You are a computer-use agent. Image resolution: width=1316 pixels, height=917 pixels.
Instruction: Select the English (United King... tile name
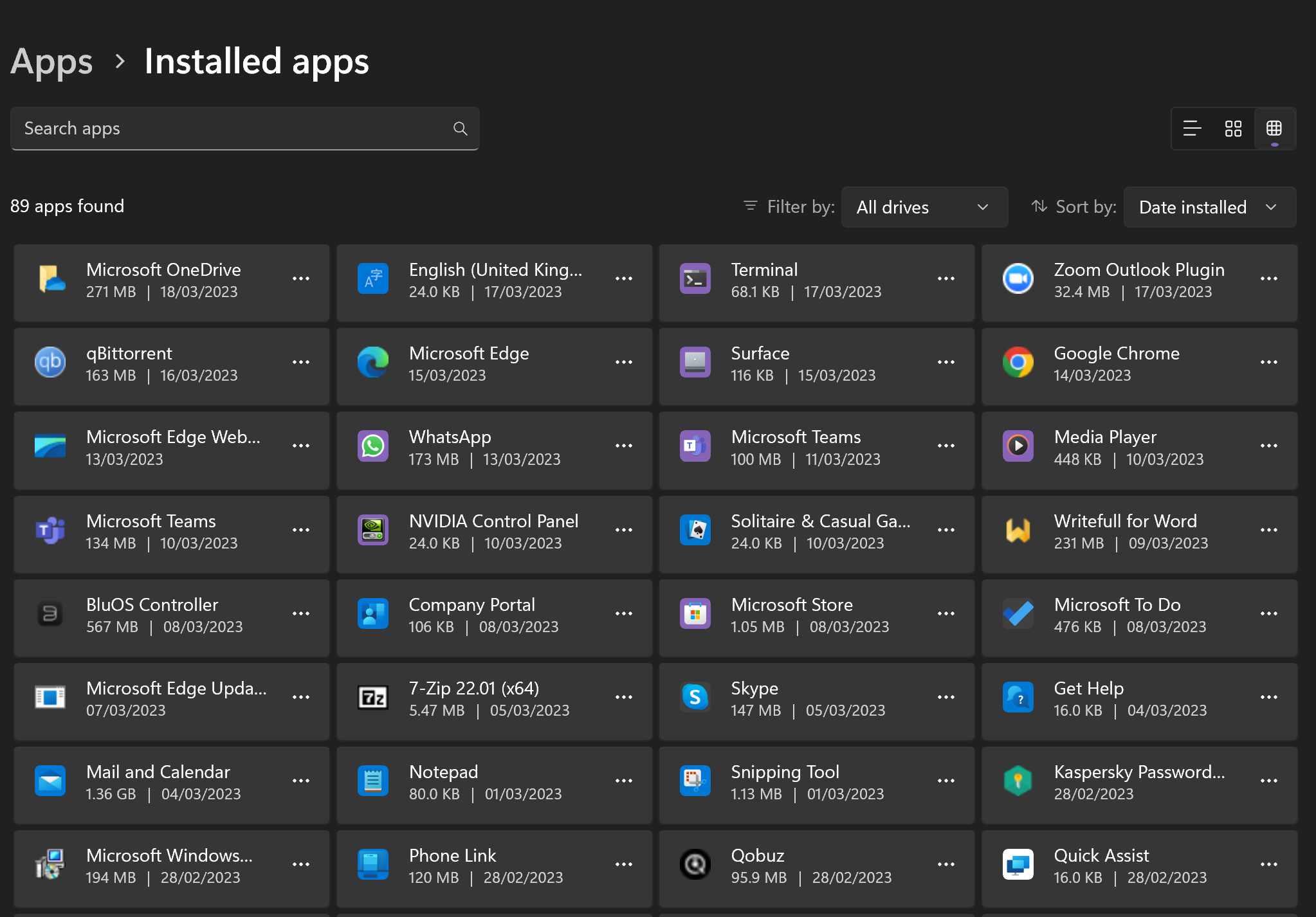(x=495, y=270)
